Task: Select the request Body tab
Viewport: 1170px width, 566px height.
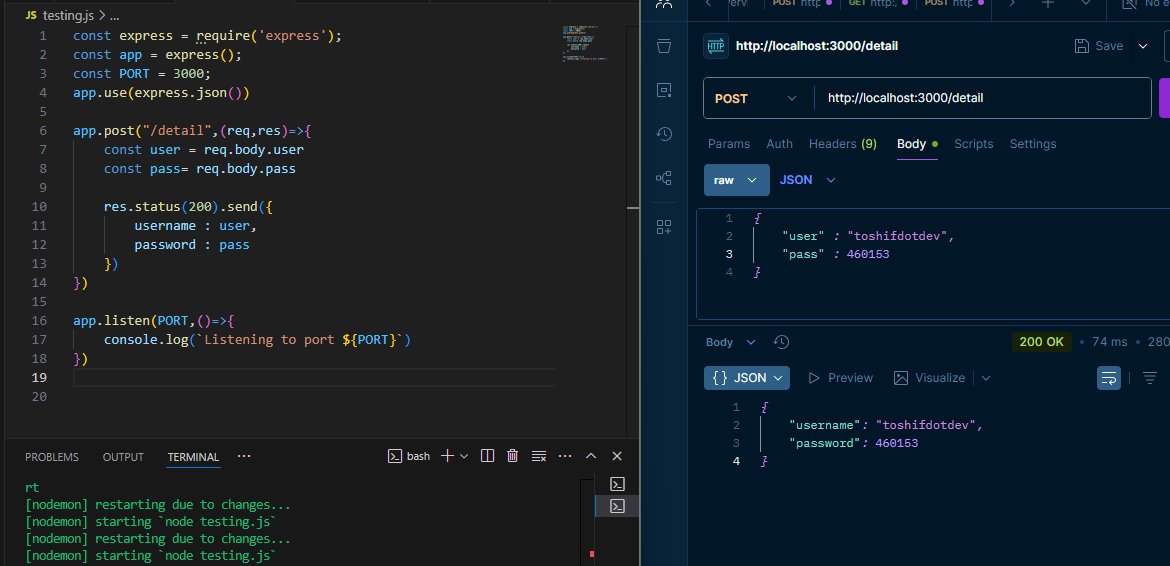Action: [917, 144]
